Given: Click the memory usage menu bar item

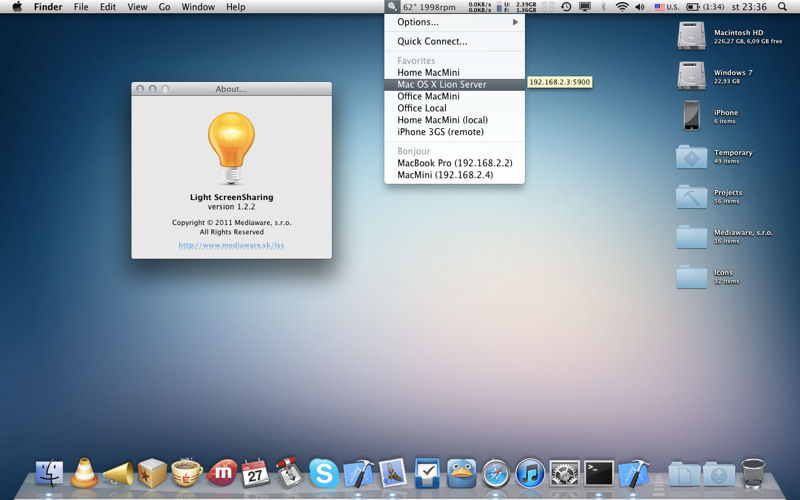Looking at the screenshot, I should [517, 7].
